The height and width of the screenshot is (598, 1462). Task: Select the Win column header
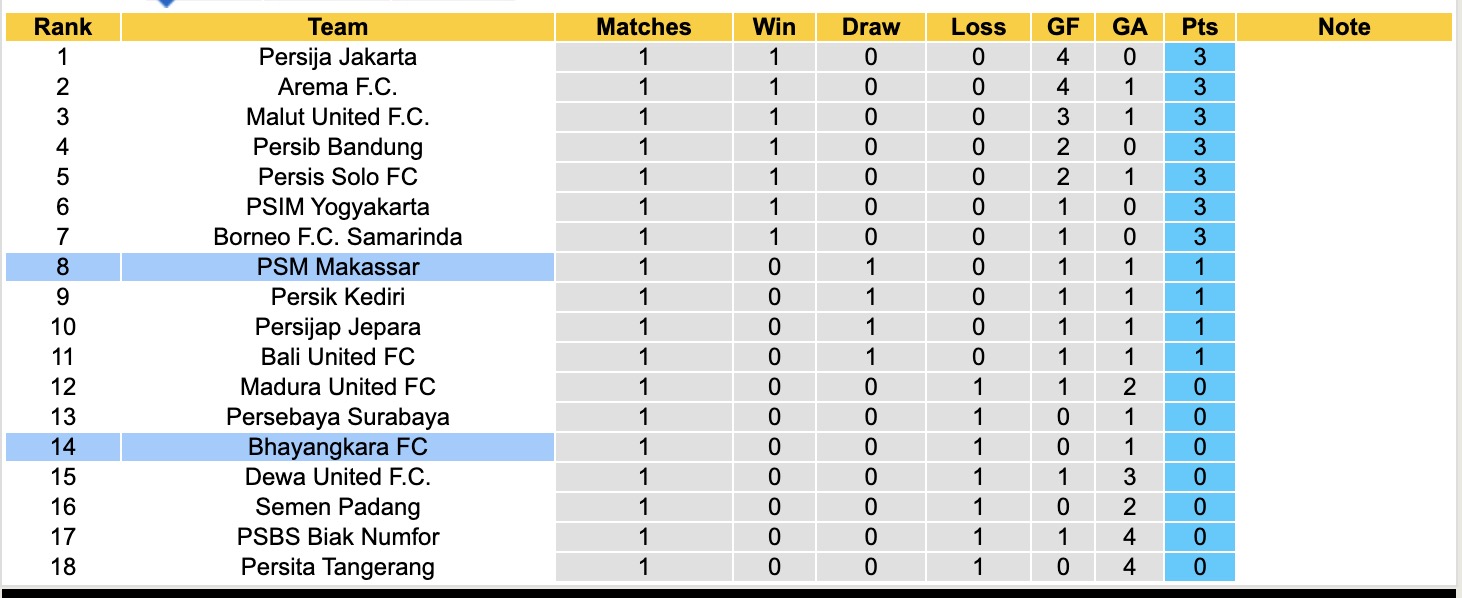pyautogui.click(x=774, y=27)
